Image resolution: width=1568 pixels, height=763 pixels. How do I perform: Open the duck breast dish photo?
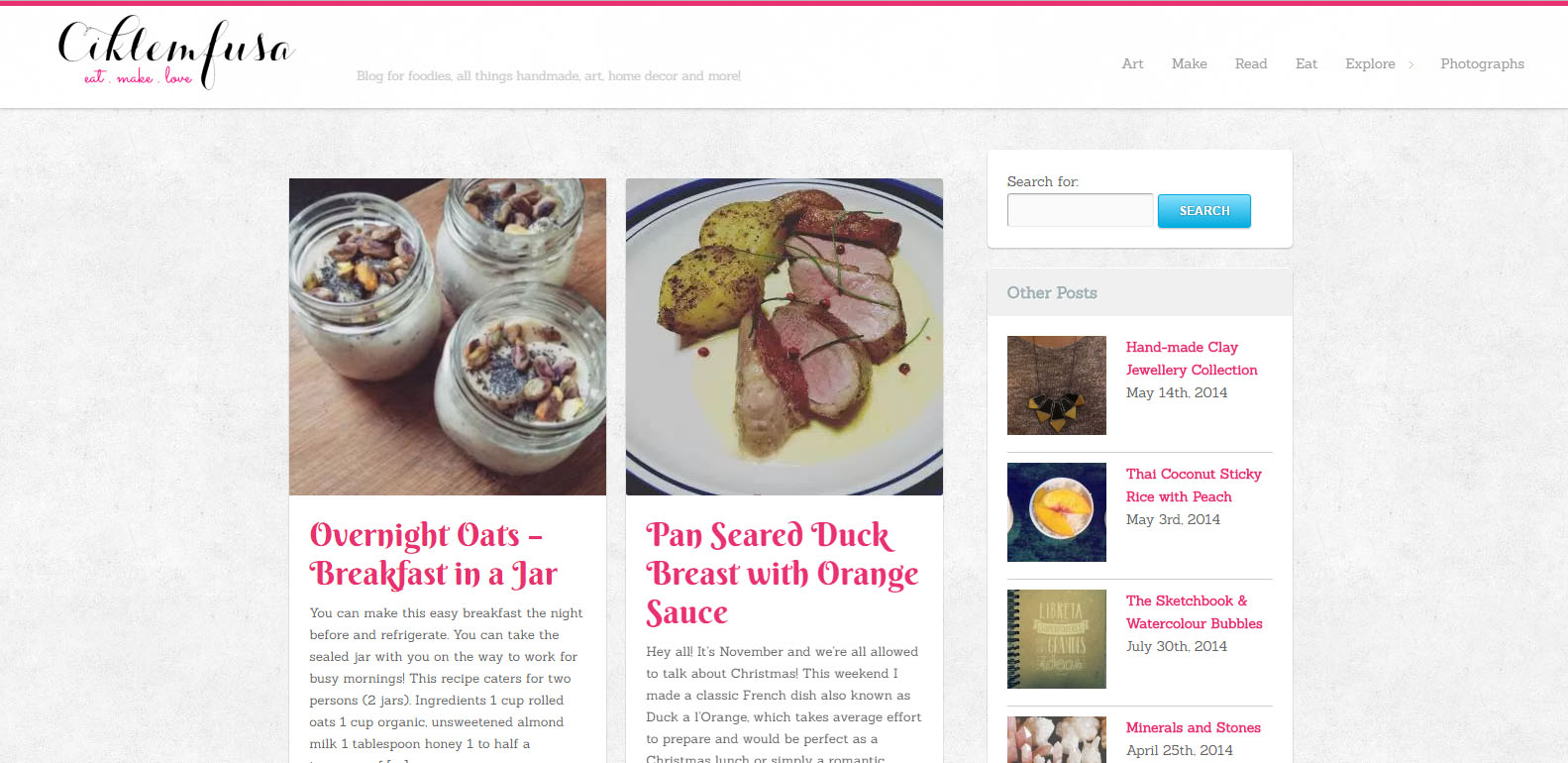[x=784, y=337]
